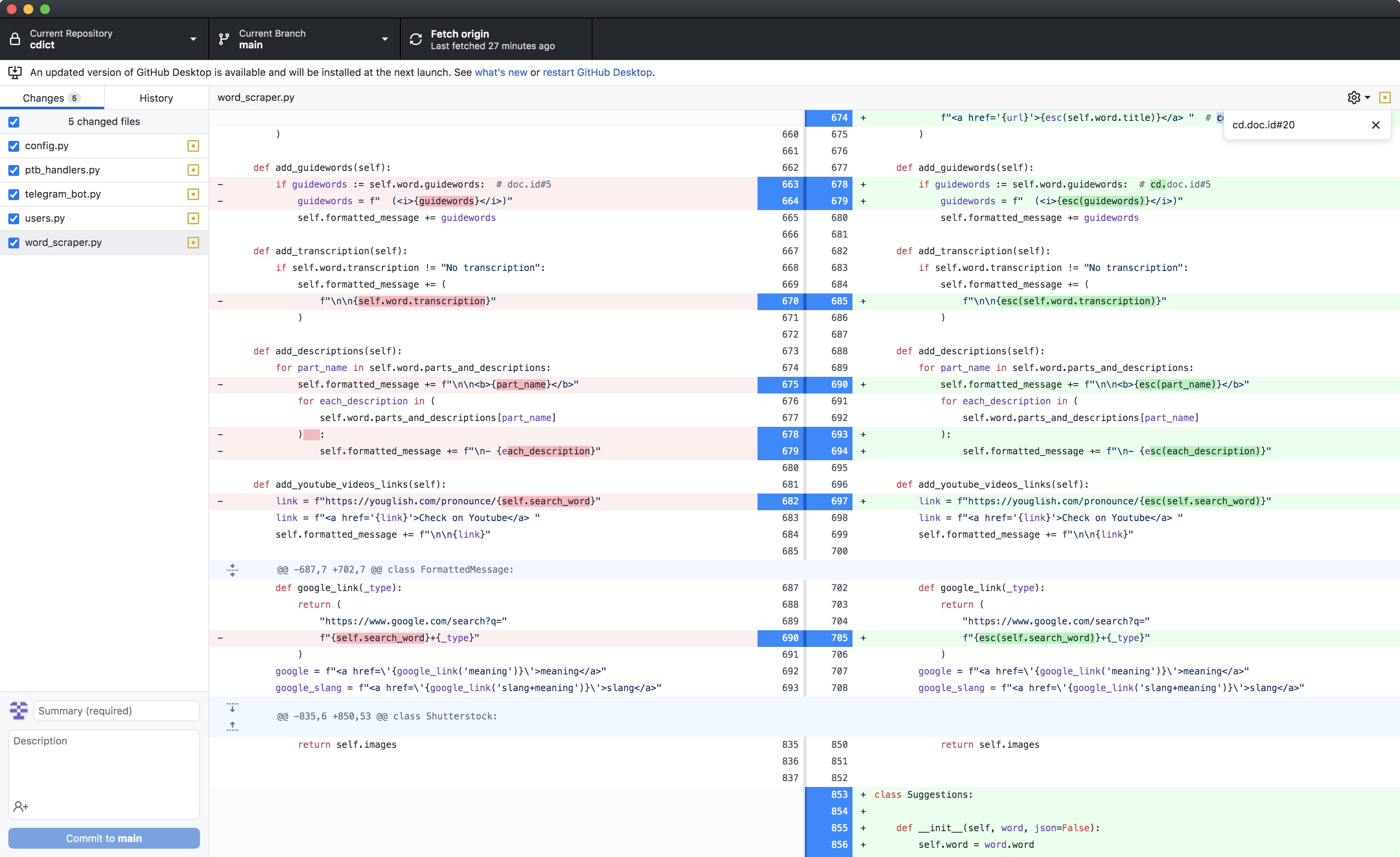The image size is (1400, 857).
Task: Click the modified indicator beside the diff settings
Action: pyautogui.click(x=1385, y=98)
